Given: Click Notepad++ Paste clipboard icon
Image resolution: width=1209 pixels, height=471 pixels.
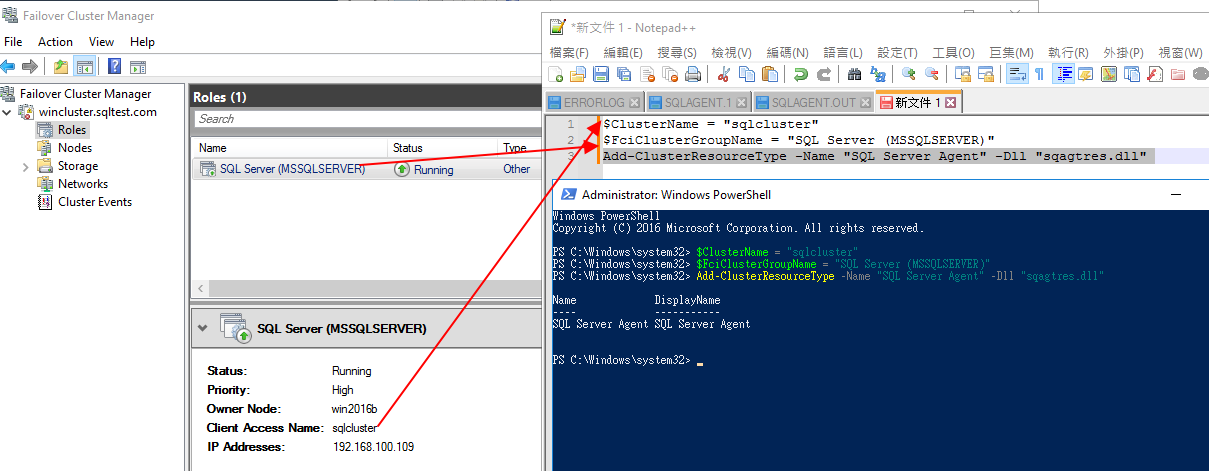Looking at the screenshot, I should pyautogui.click(x=770, y=74).
